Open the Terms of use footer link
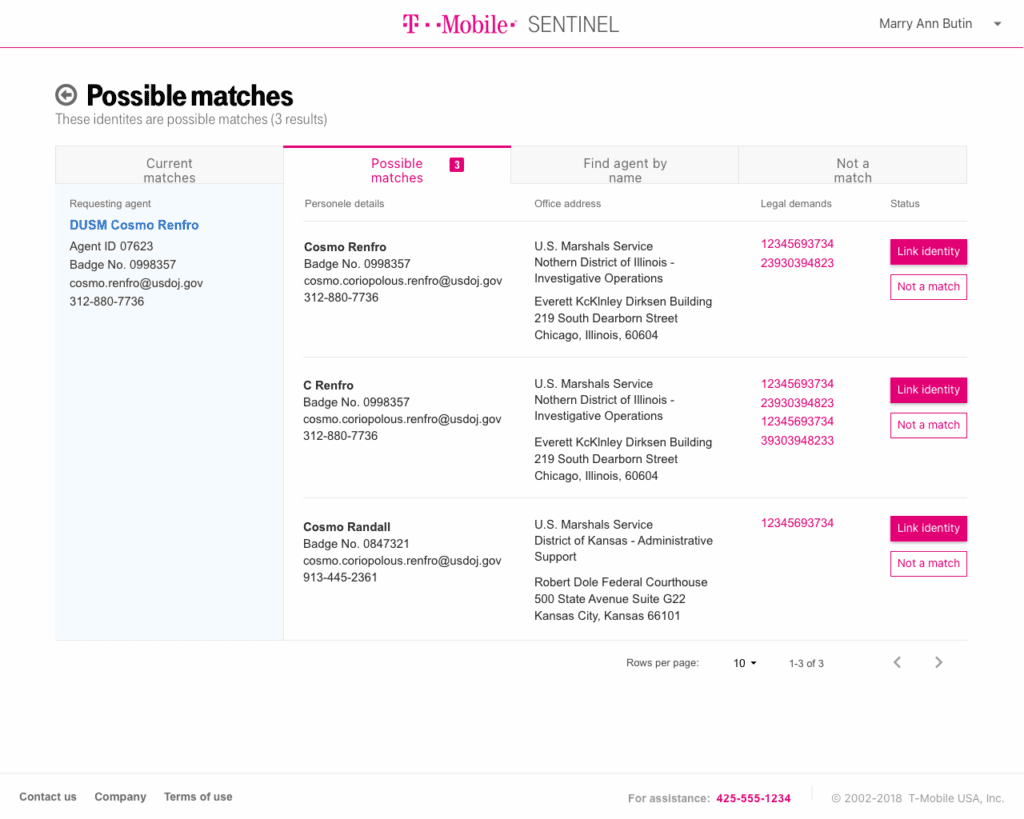This screenshot has width=1024, height=819. 198,797
